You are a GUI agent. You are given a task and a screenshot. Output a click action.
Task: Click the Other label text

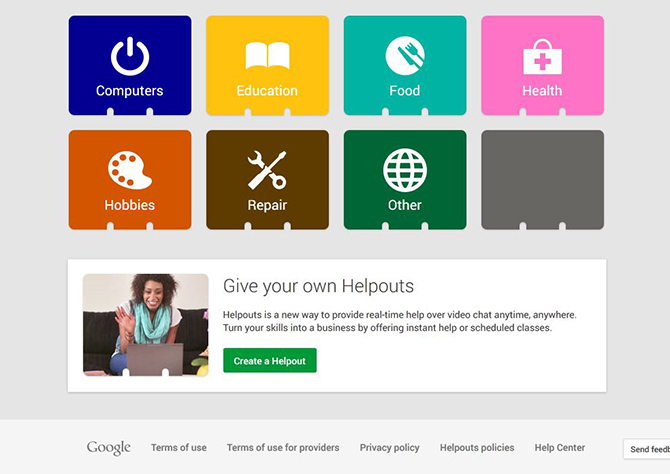point(405,205)
